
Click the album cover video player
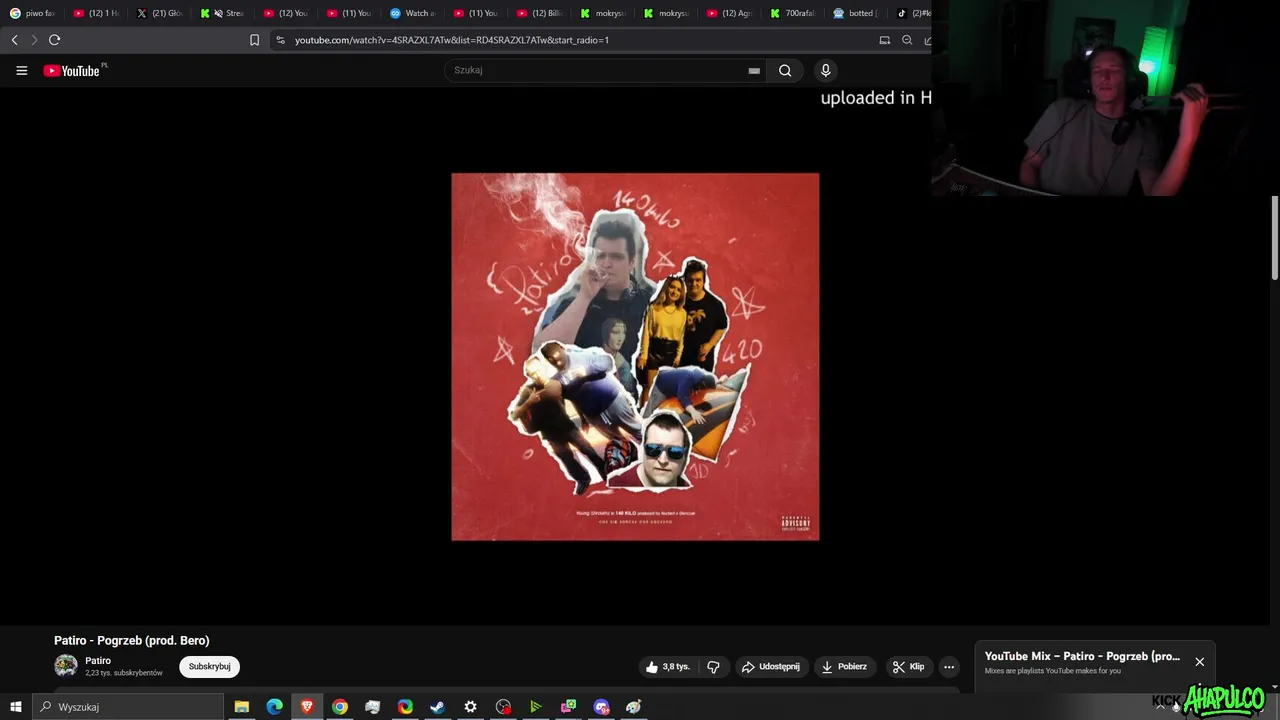pyautogui.click(x=635, y=357)
